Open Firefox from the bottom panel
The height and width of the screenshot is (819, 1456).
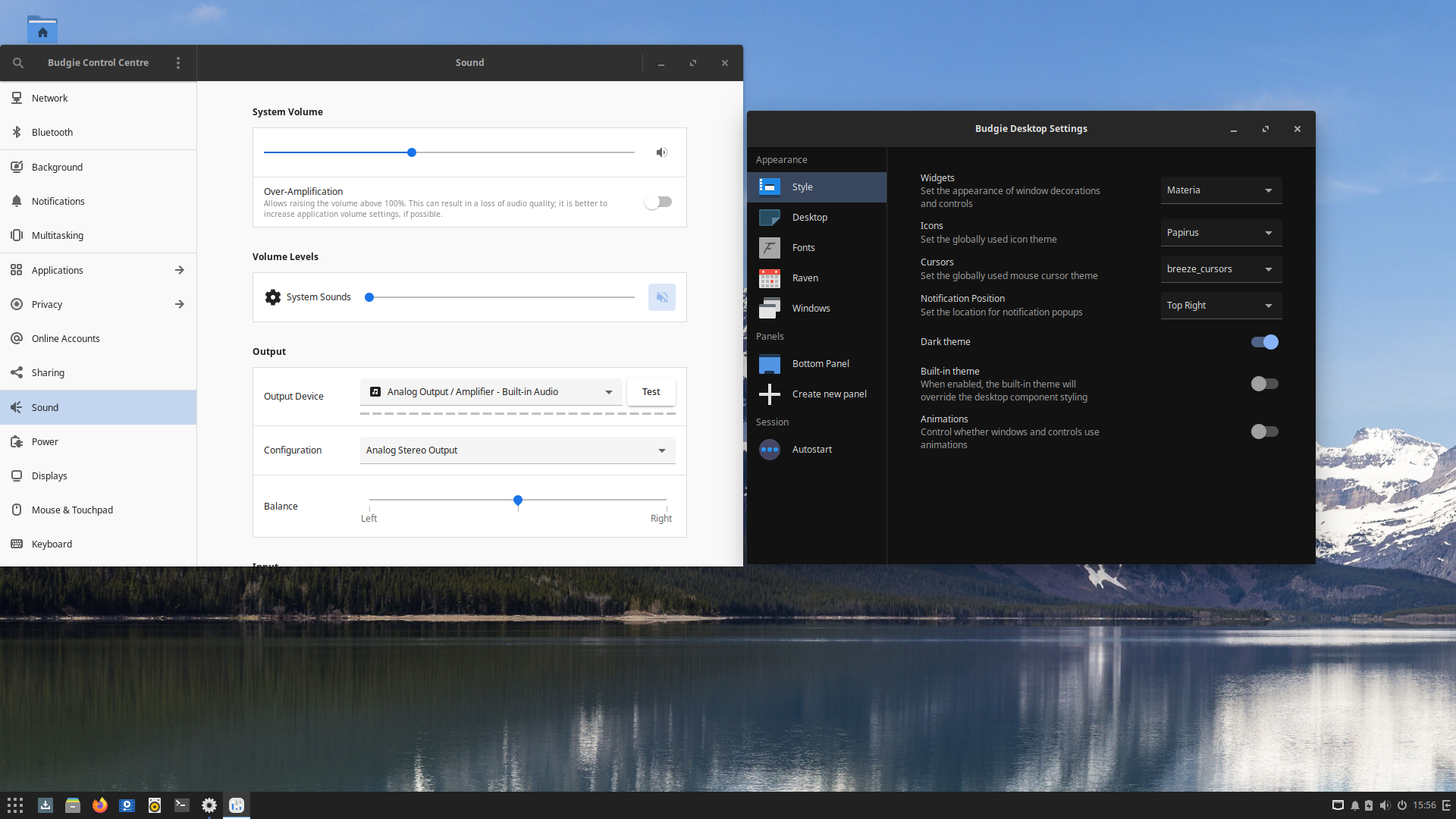click(x=100, y=805)
